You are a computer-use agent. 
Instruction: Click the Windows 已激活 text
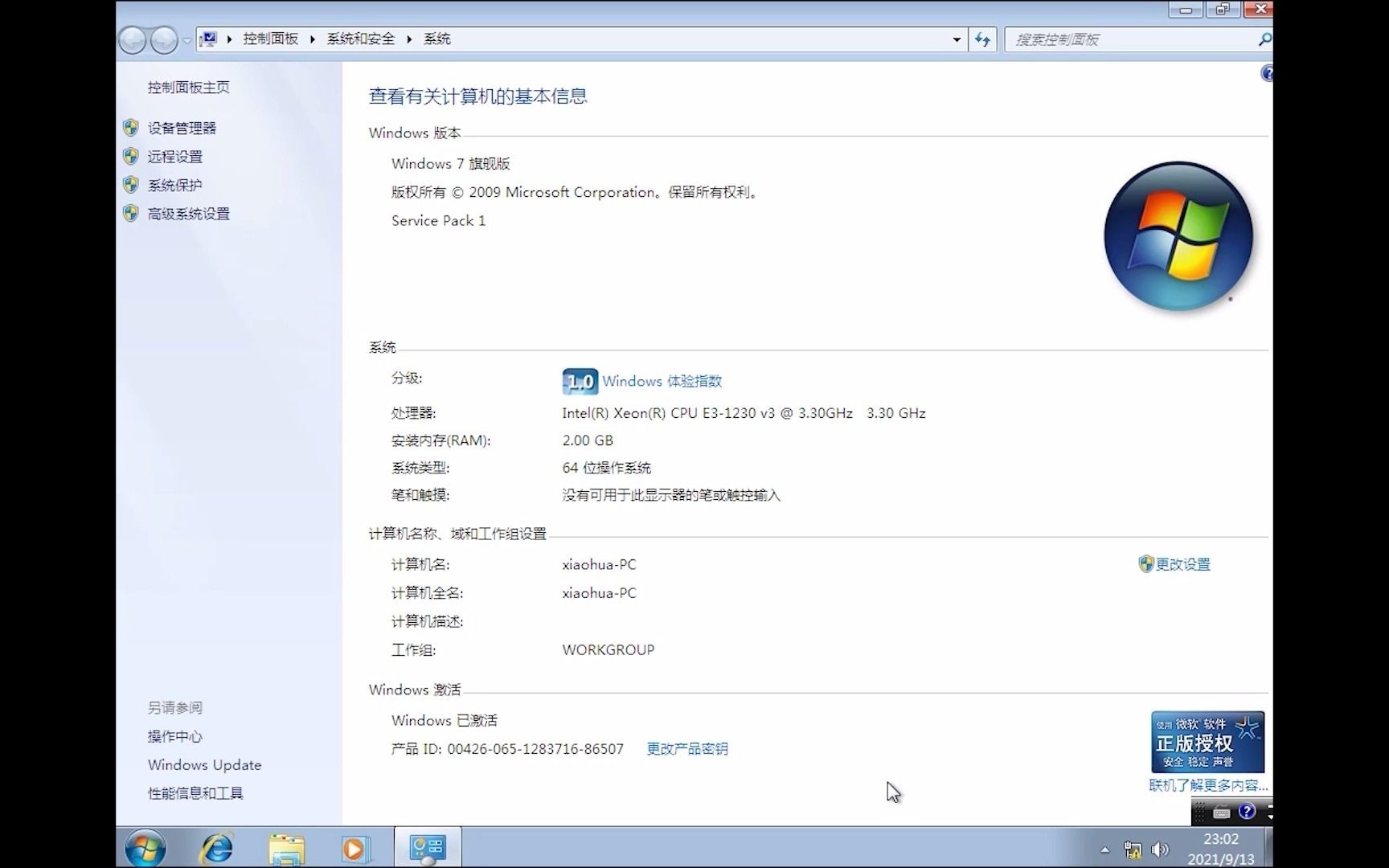(x=445, y=721)
